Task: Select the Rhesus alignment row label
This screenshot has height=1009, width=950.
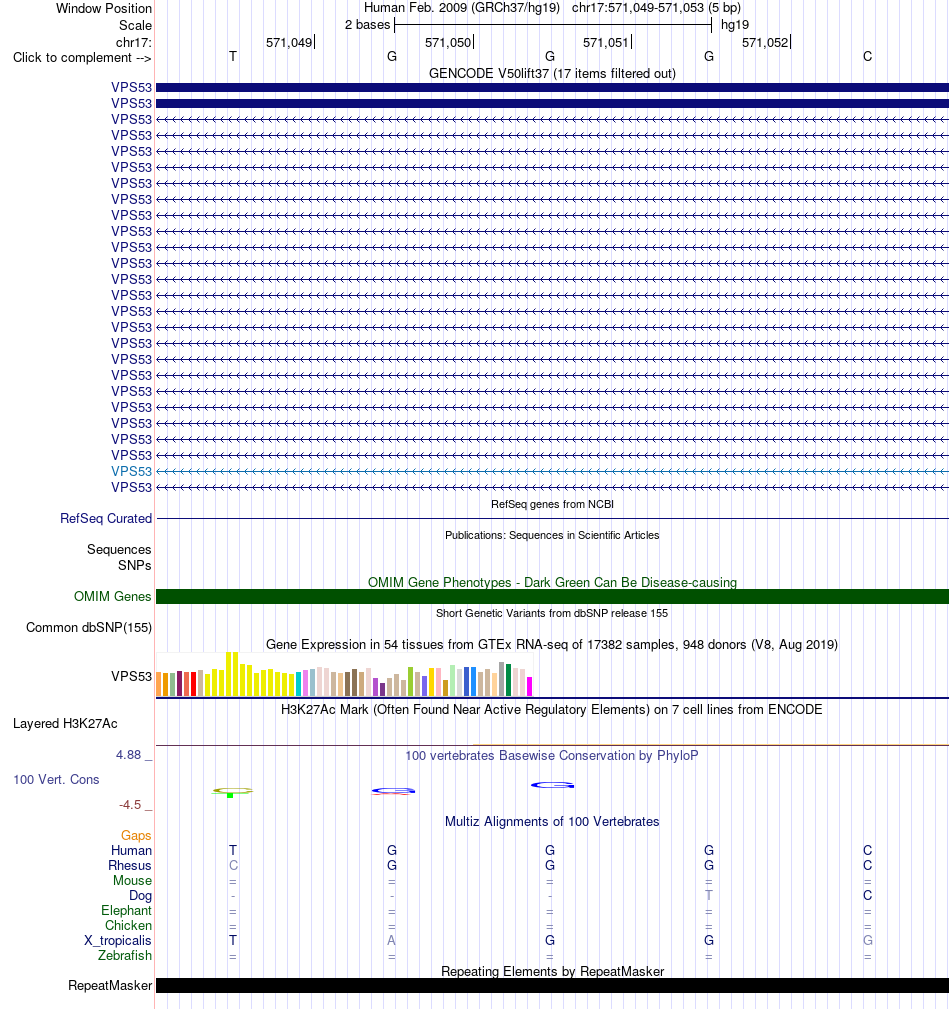Action: click(x=129, y=866)
